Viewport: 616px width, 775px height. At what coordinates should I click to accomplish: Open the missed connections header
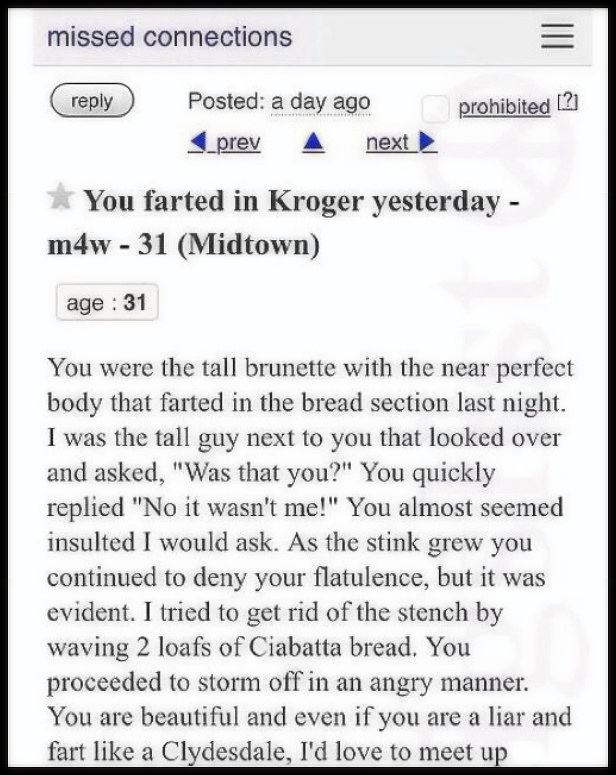pos(170,37)
